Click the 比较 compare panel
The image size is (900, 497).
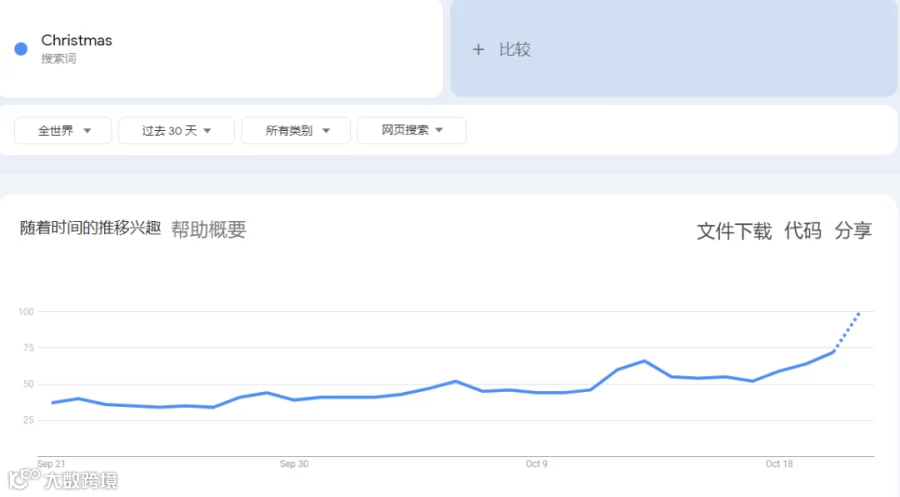(673, 49)
